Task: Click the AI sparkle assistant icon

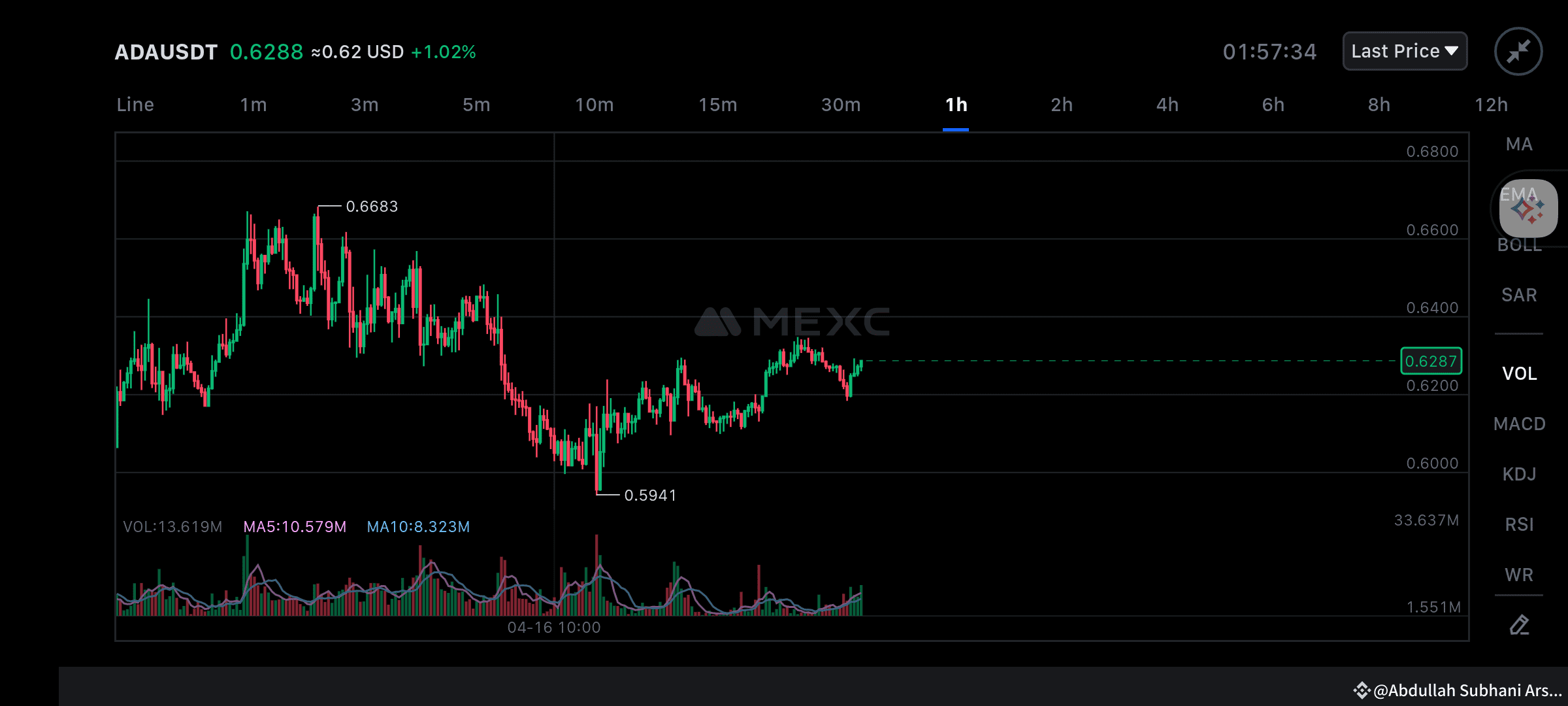Action: pyautogui.click(x=1527, y=209)
